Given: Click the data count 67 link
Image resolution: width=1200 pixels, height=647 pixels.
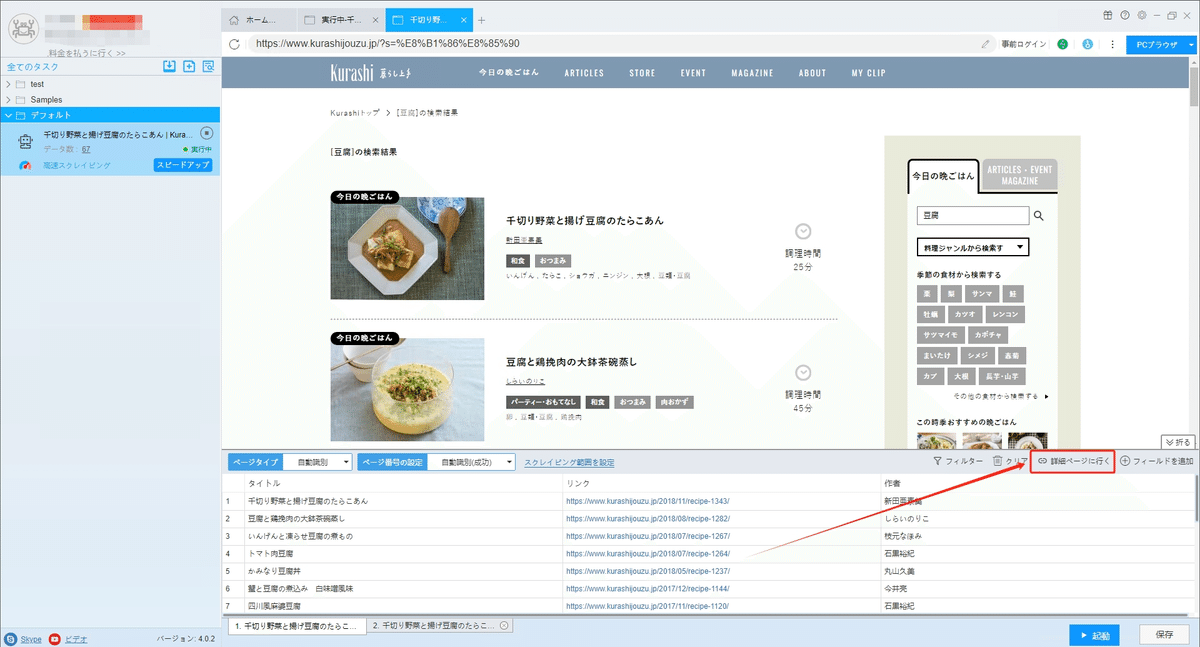Looking at the screenshot, I should click(x=86, y=149).
